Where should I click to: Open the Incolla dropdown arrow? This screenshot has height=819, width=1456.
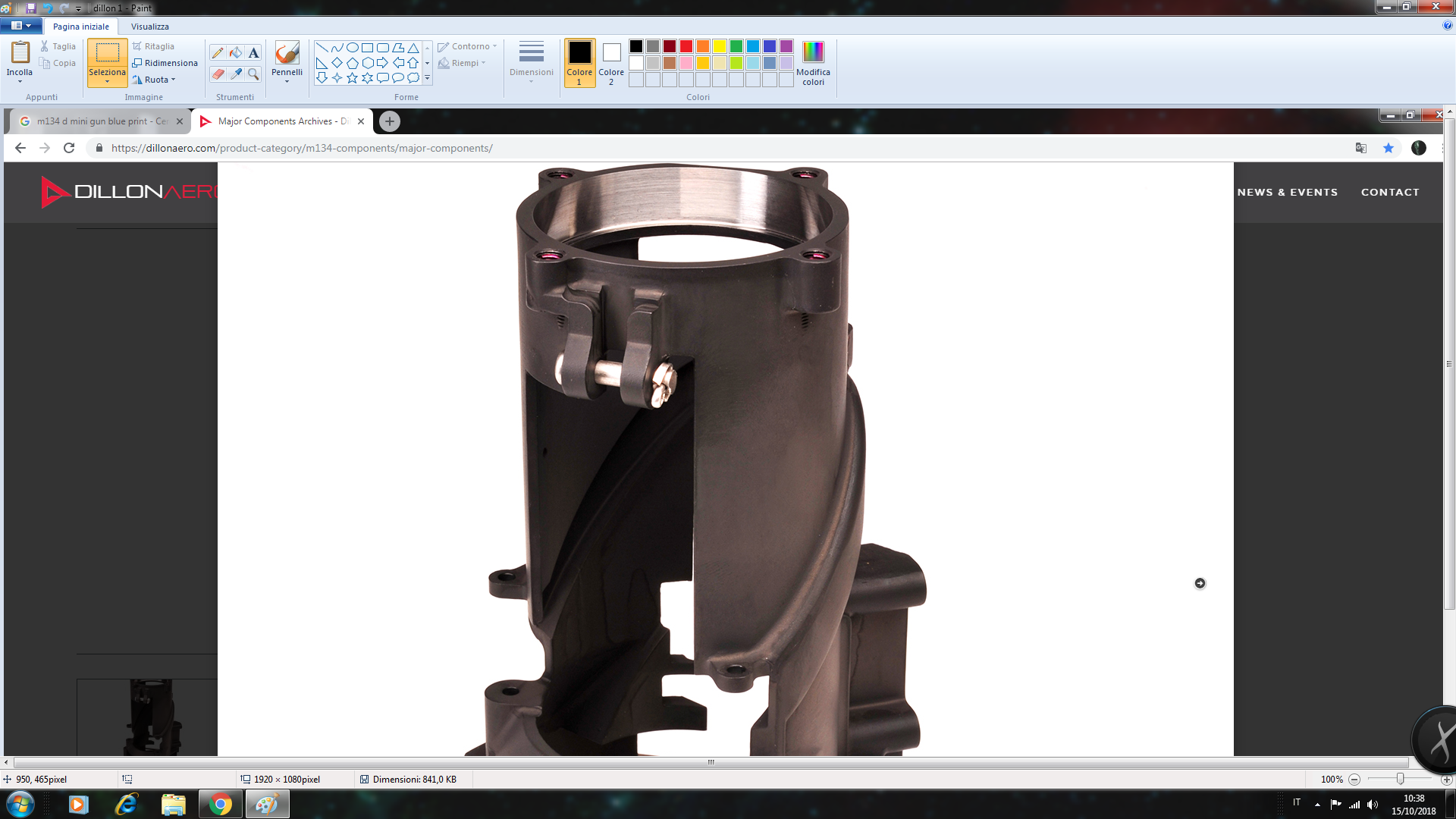coord(20,82)
